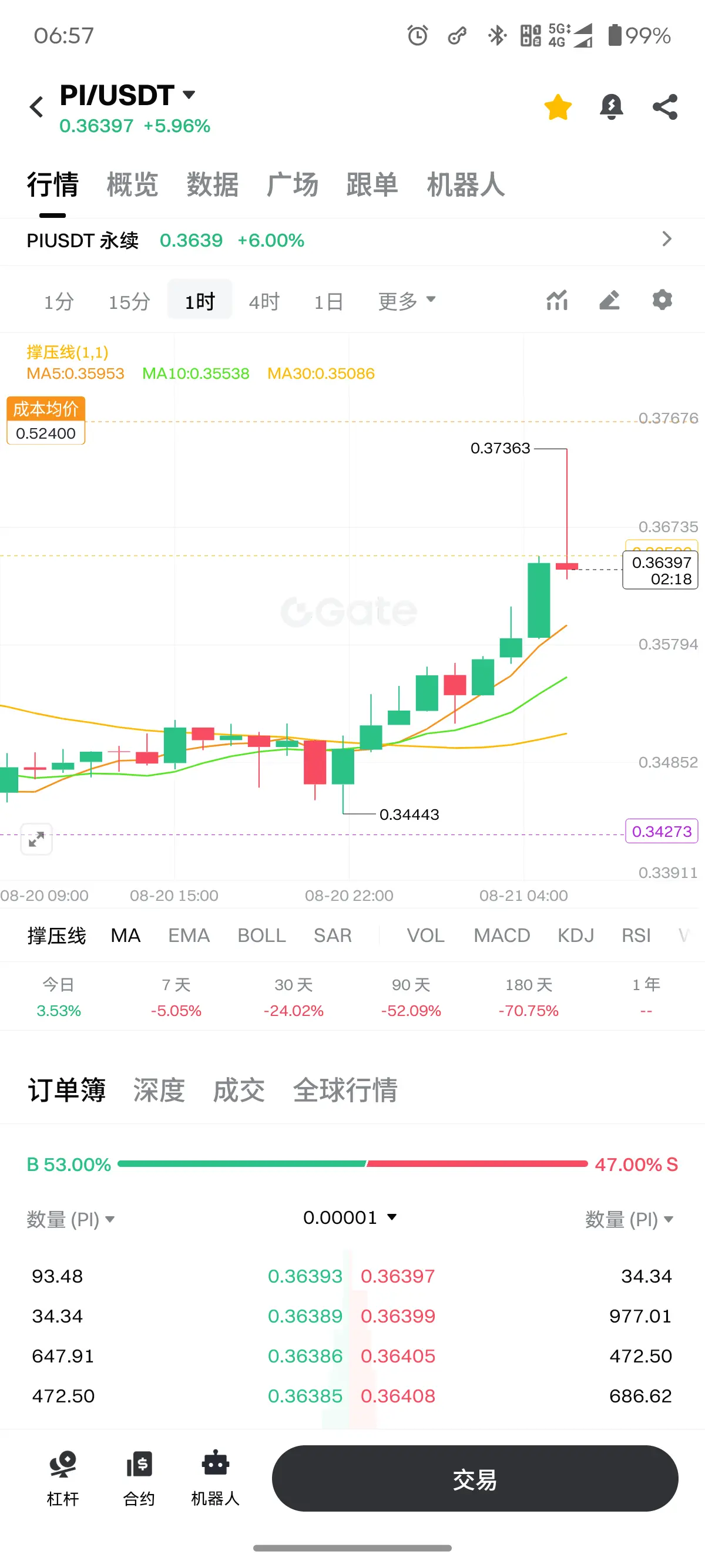
Task: Toggle the favorite star for PI/USDT
Action: coord(558,107)
